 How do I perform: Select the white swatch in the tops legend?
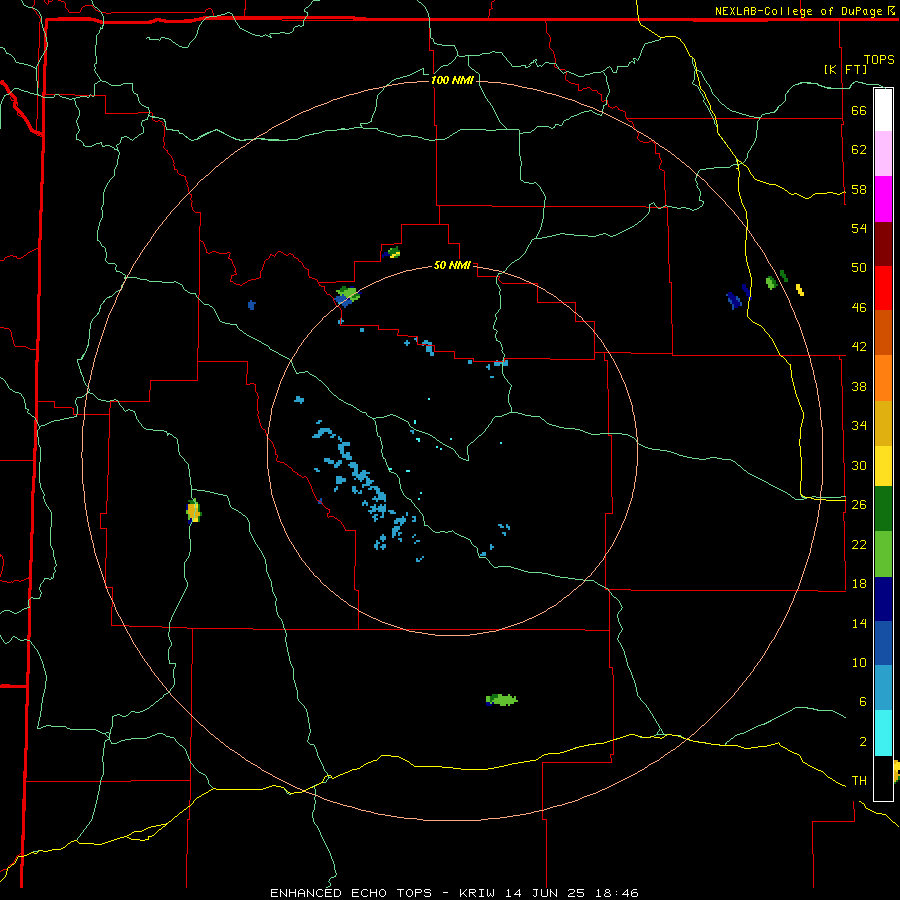coord(883,110)
